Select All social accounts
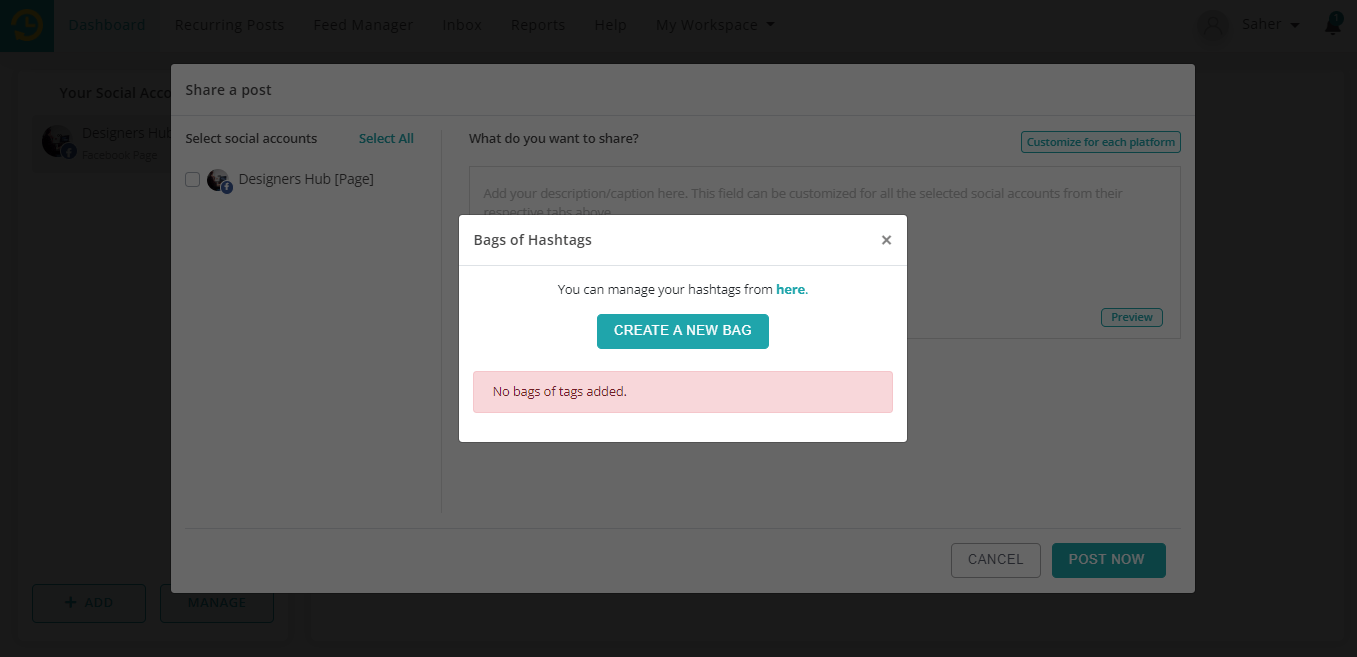Screen dimensions: 1357x657 click(x=386, y=138)
